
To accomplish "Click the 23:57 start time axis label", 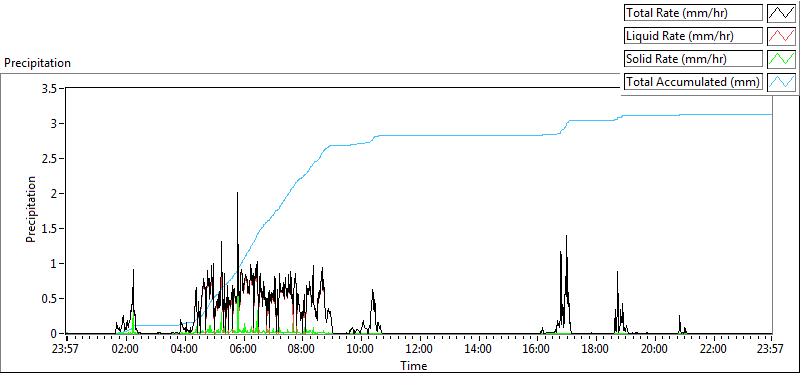I will [x=67, y=350].
